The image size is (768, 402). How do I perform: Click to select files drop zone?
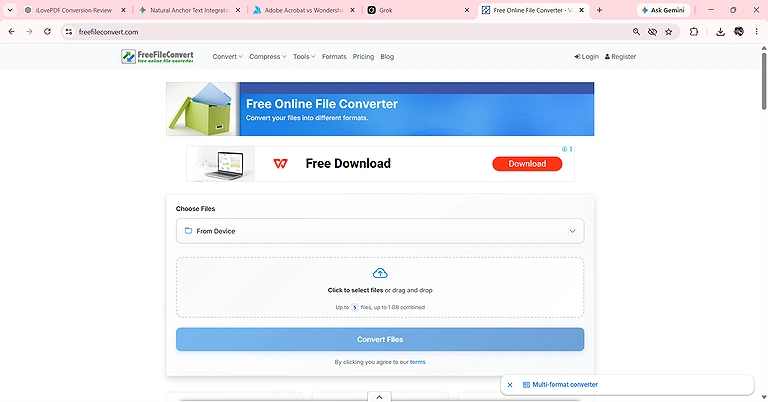(x=380, y=287)
